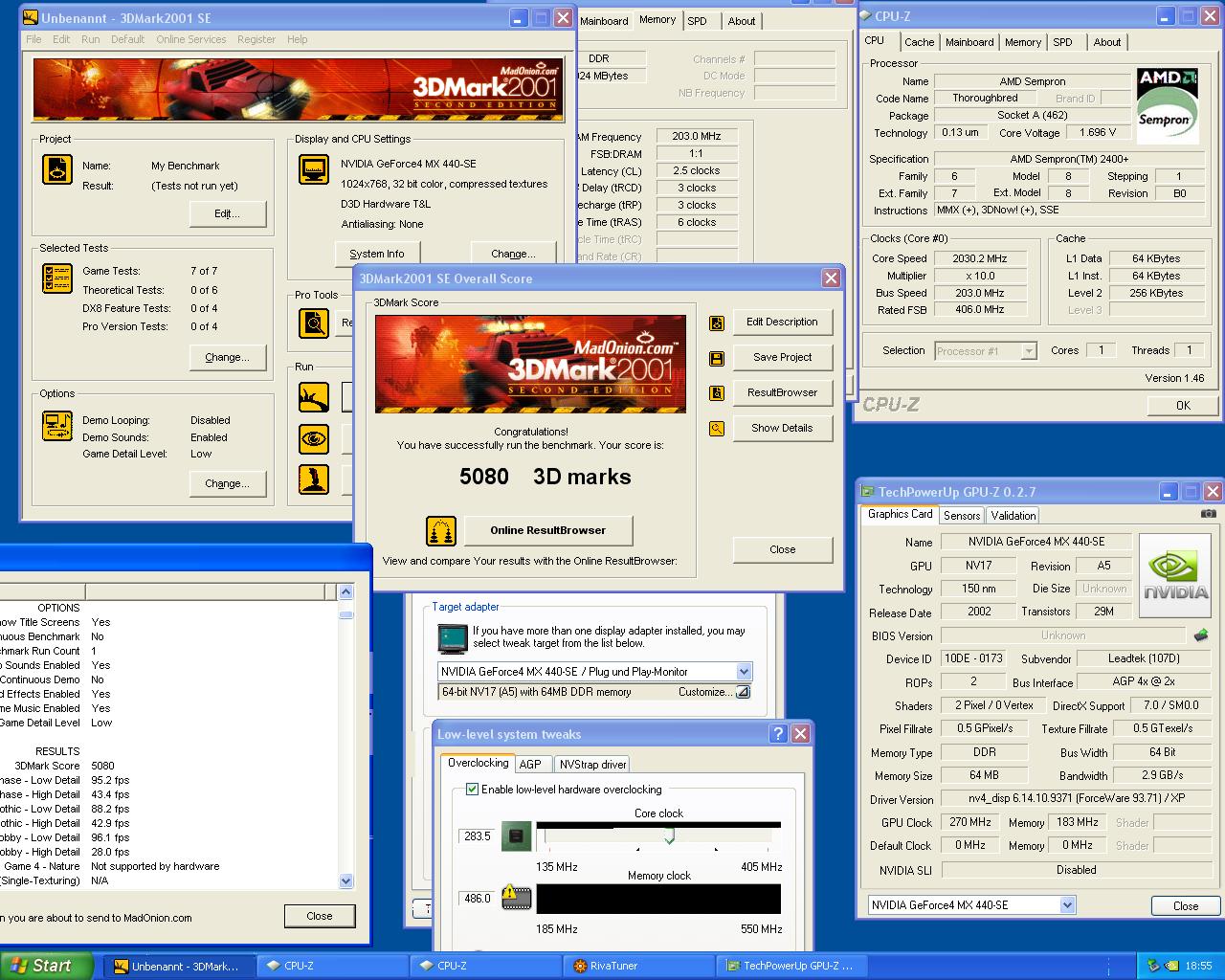Click the Online ResultBrowser button
The height and width of the screenshot is (980, 1225).
pyautogui.click(x=548, y=530)
